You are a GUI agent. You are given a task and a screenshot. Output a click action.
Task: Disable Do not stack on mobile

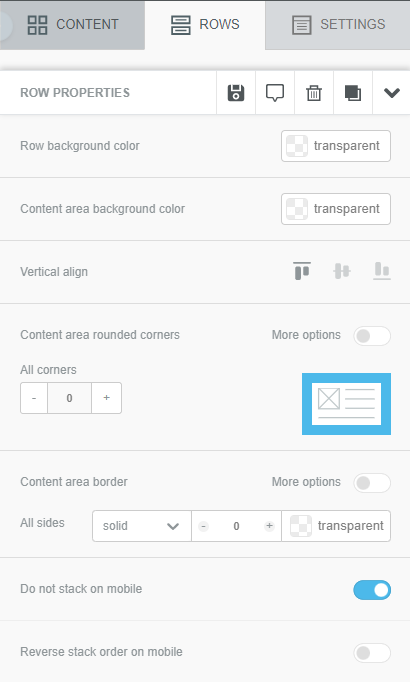(372, 590)
